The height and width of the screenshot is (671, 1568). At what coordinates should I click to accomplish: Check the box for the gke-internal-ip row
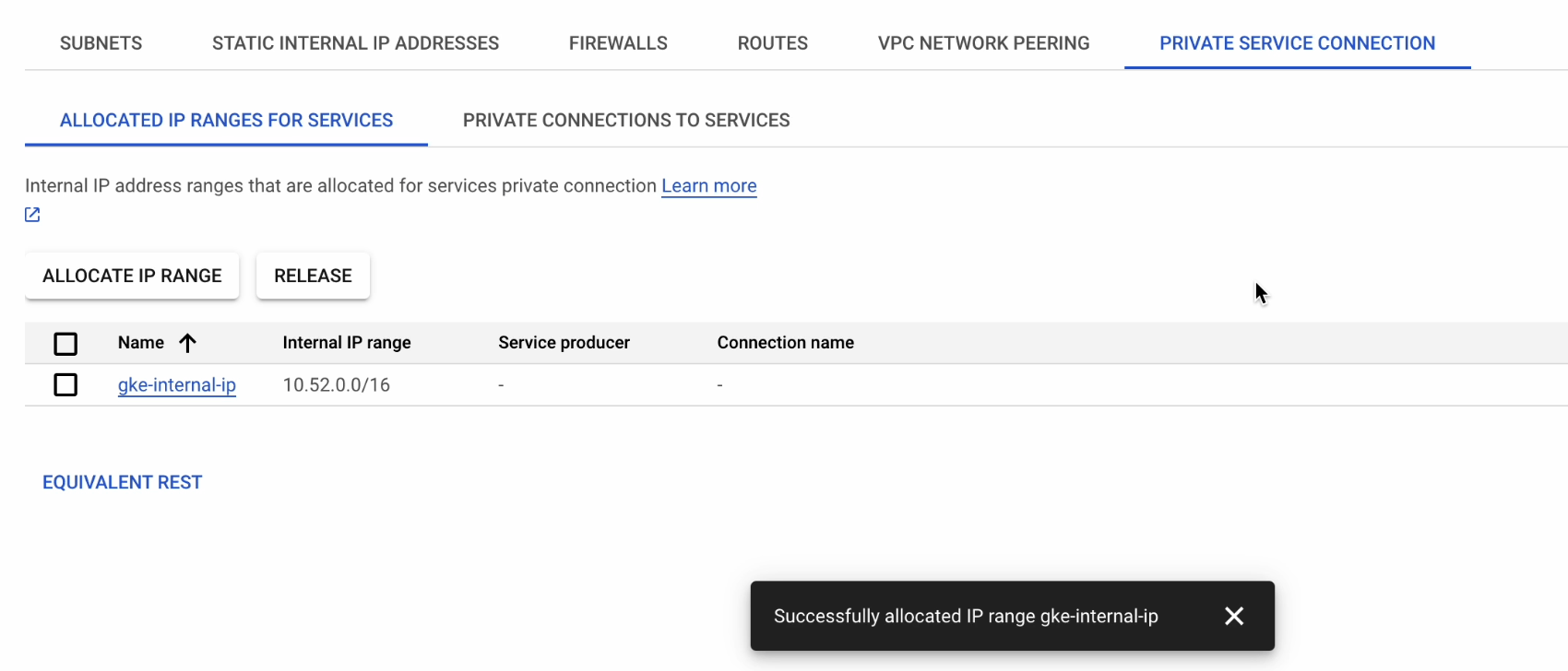click(x=65, y=384)
